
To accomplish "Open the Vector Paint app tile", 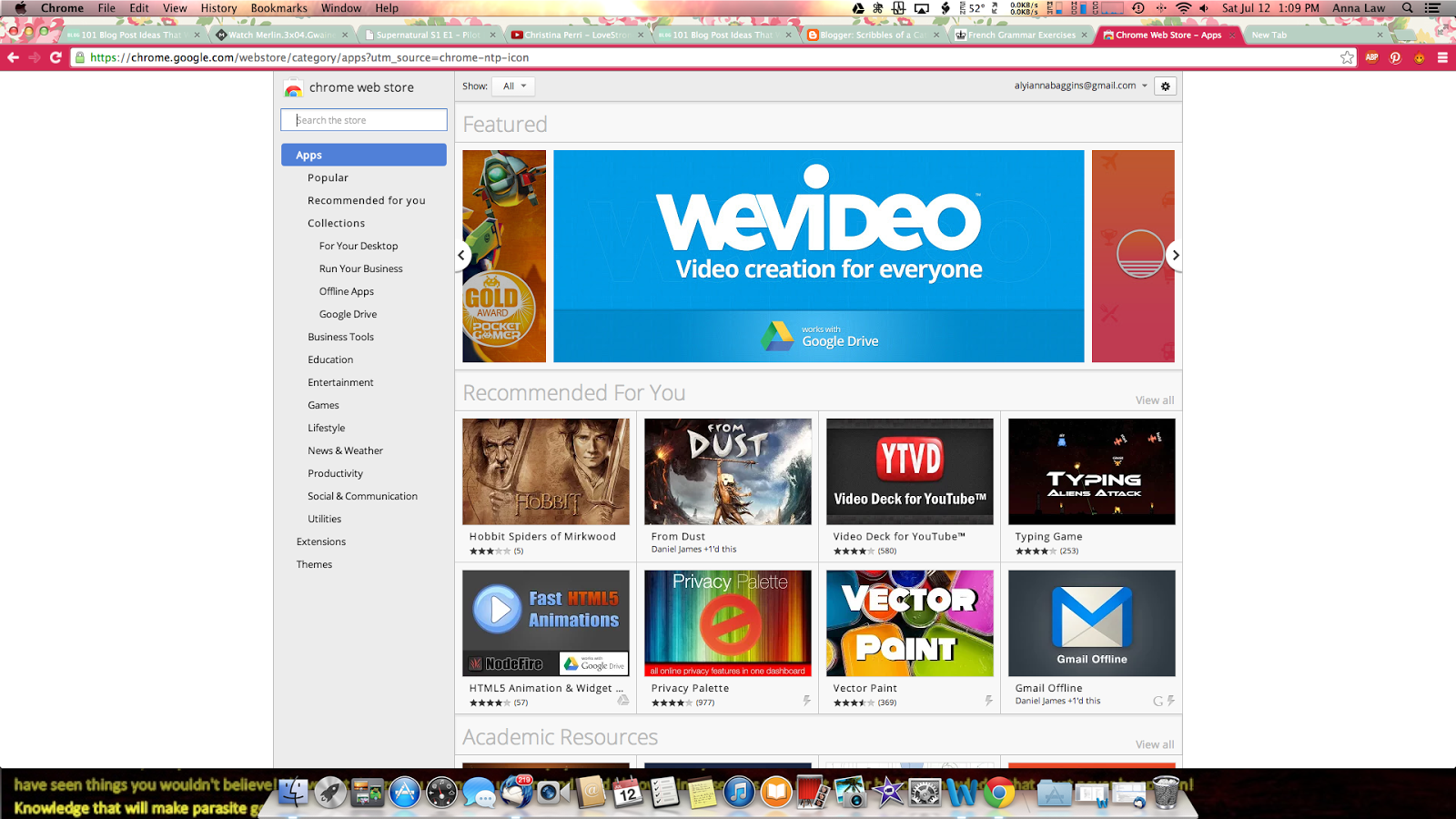I will pyautogui.click(x=910, y=639).
